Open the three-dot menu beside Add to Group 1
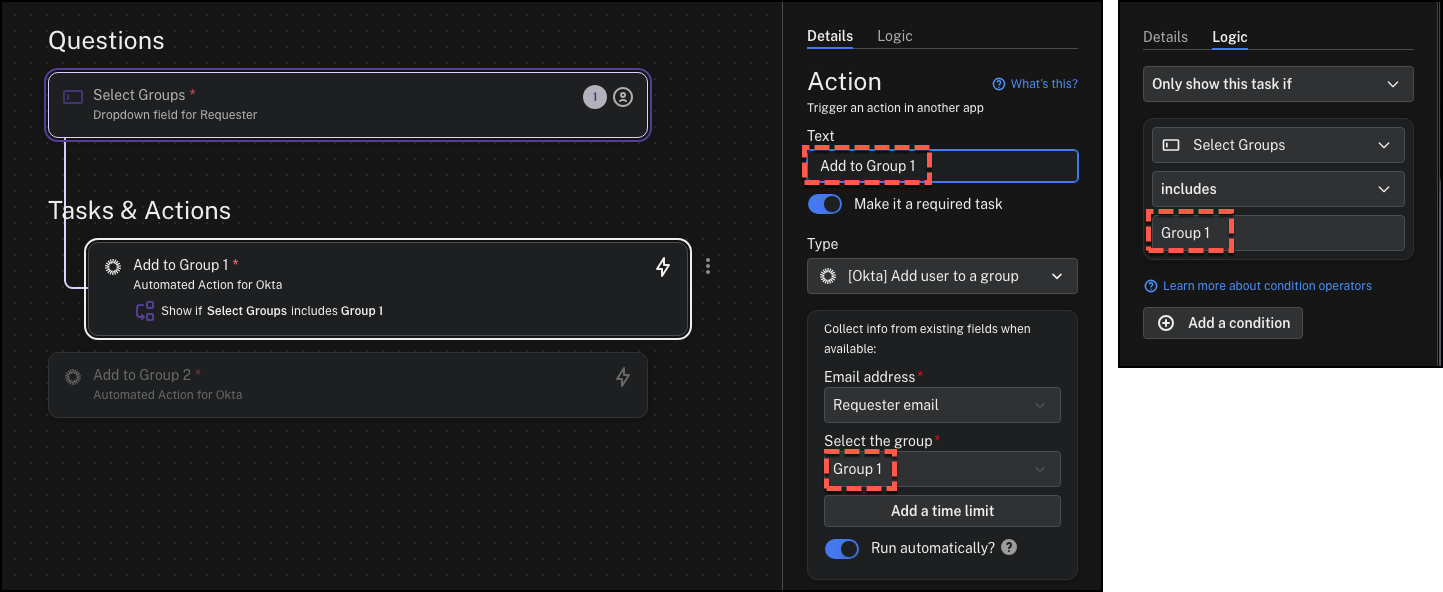The width and height of the screenshot is (1443, 592). 708,266
